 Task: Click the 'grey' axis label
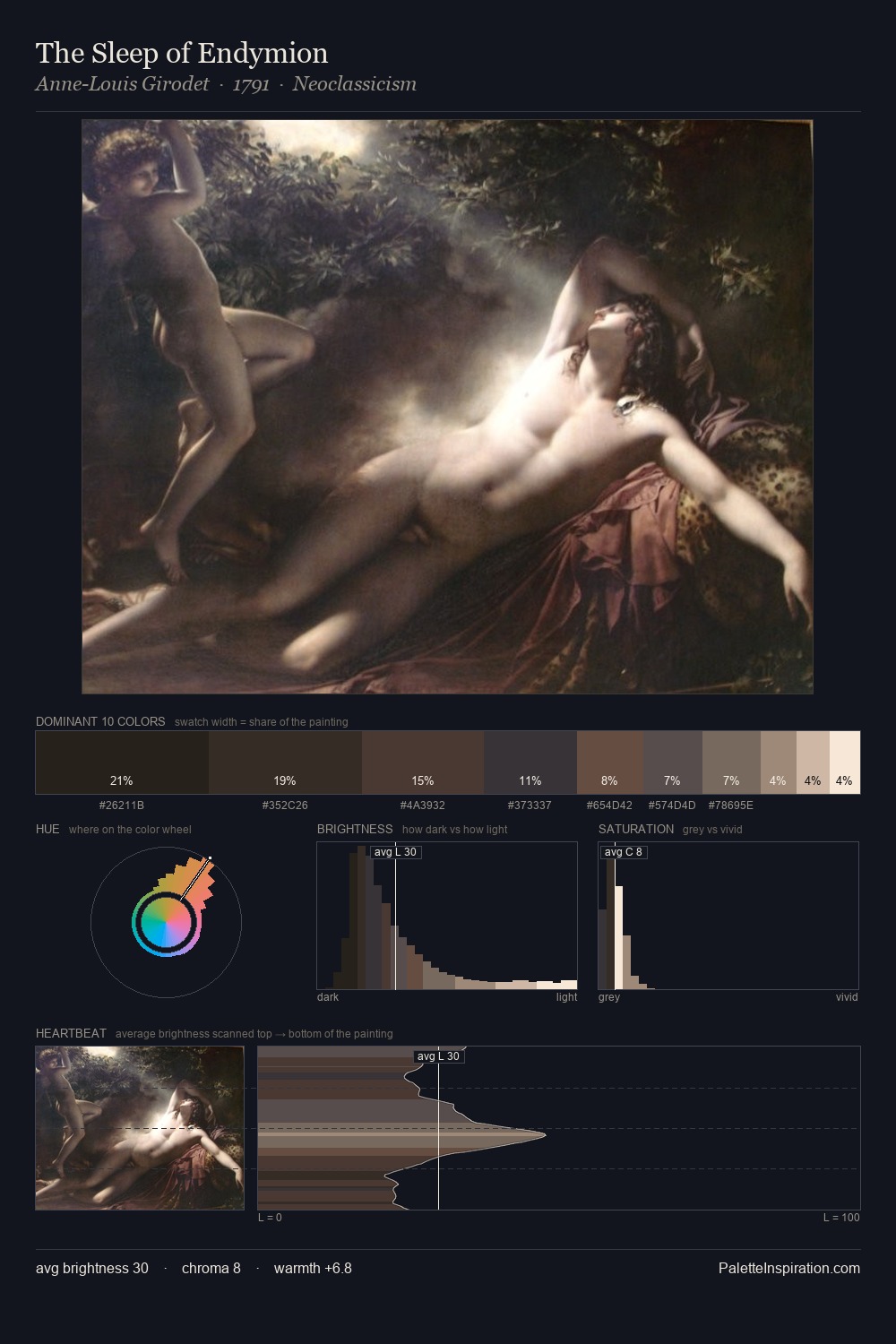point(609,997)
